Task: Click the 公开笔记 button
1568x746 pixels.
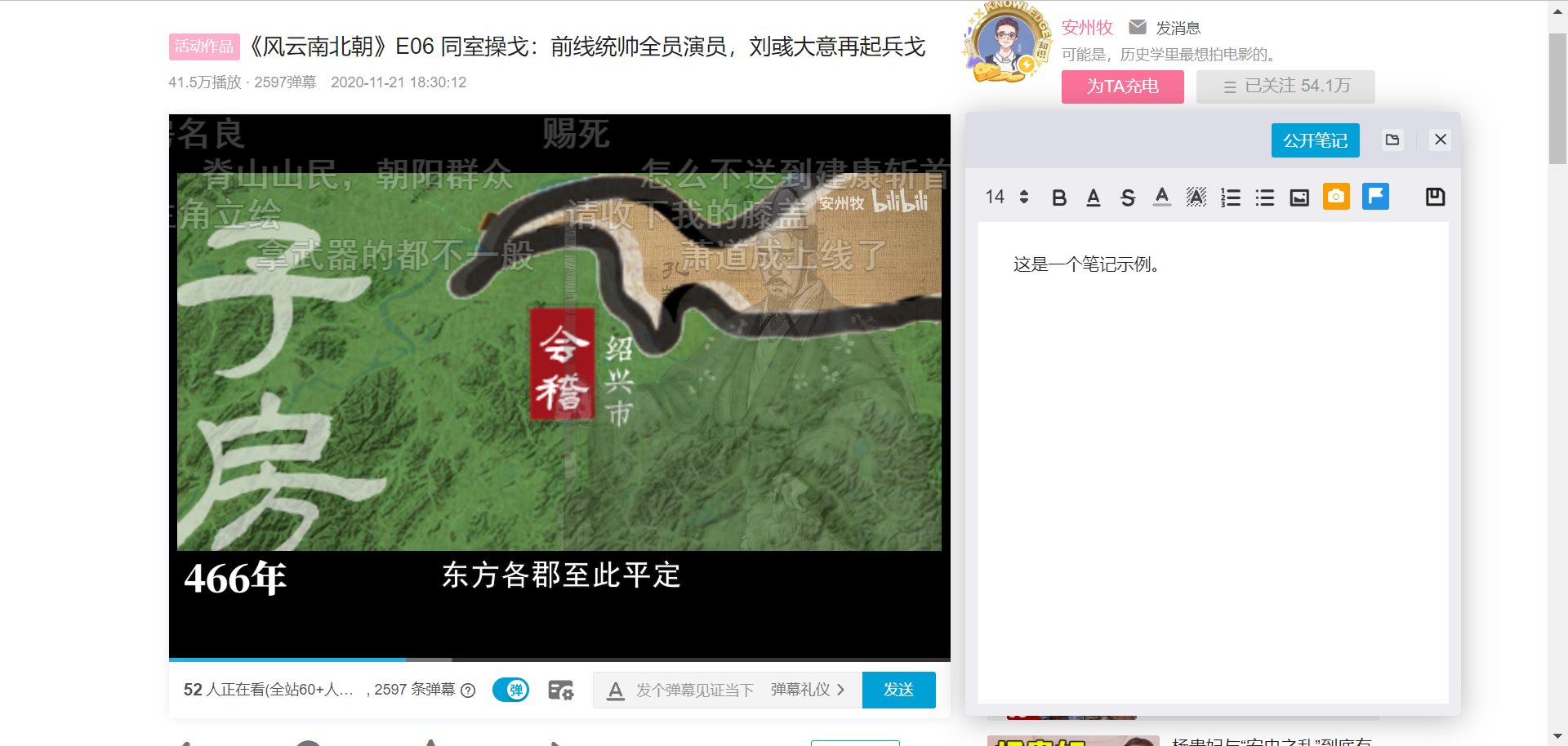Action: coord(1315,140)
